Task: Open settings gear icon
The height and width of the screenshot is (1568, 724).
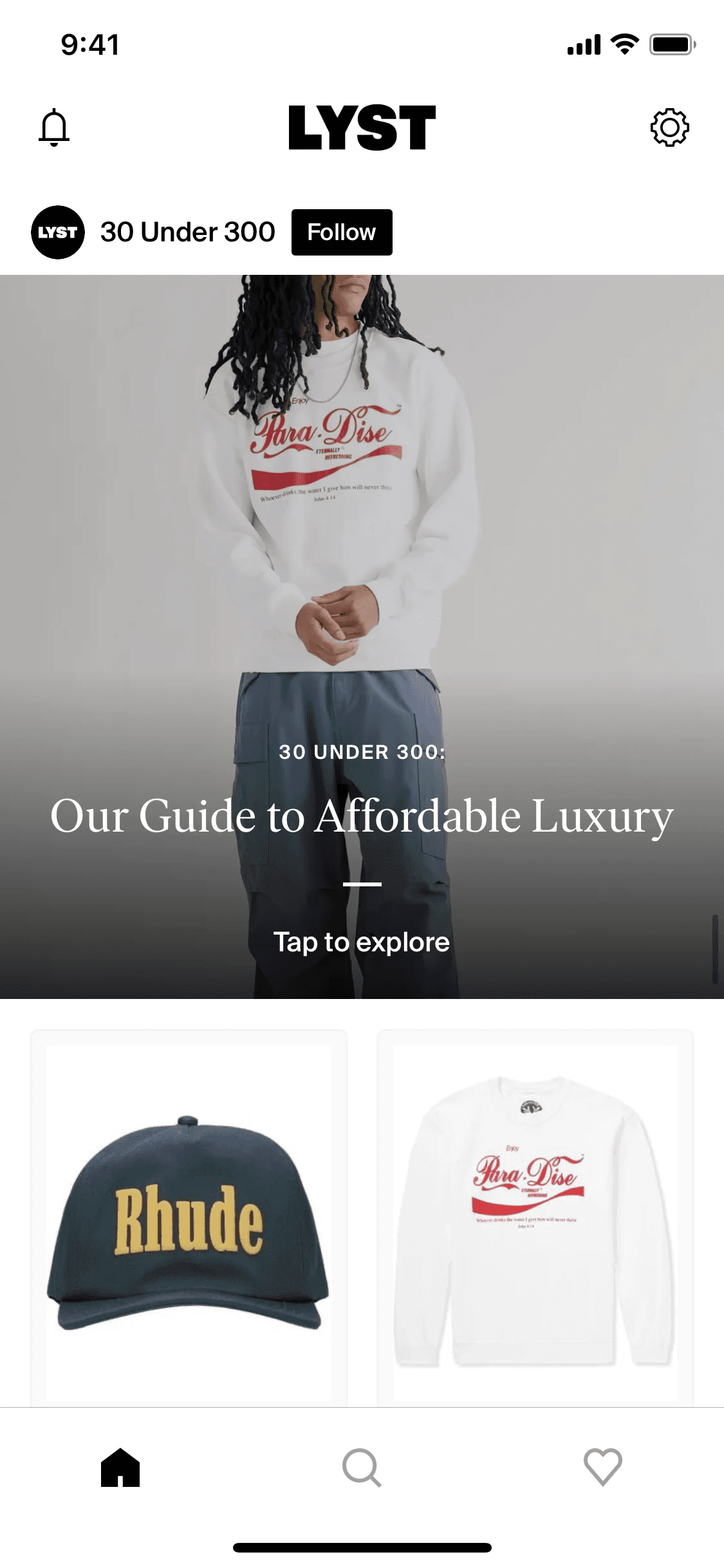Action: point(669,127)
